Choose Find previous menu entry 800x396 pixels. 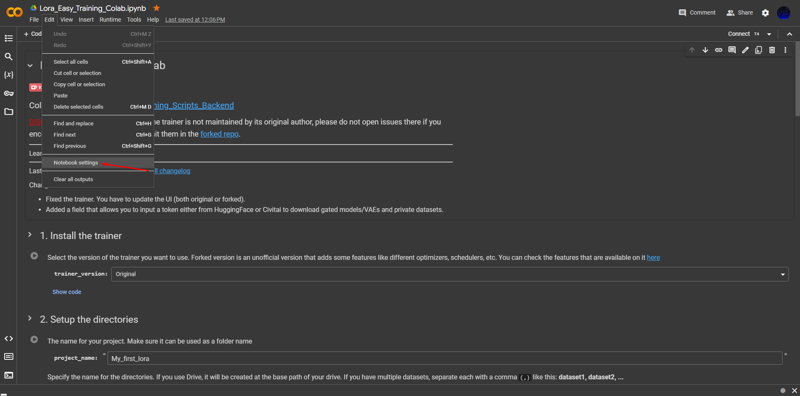98,146
